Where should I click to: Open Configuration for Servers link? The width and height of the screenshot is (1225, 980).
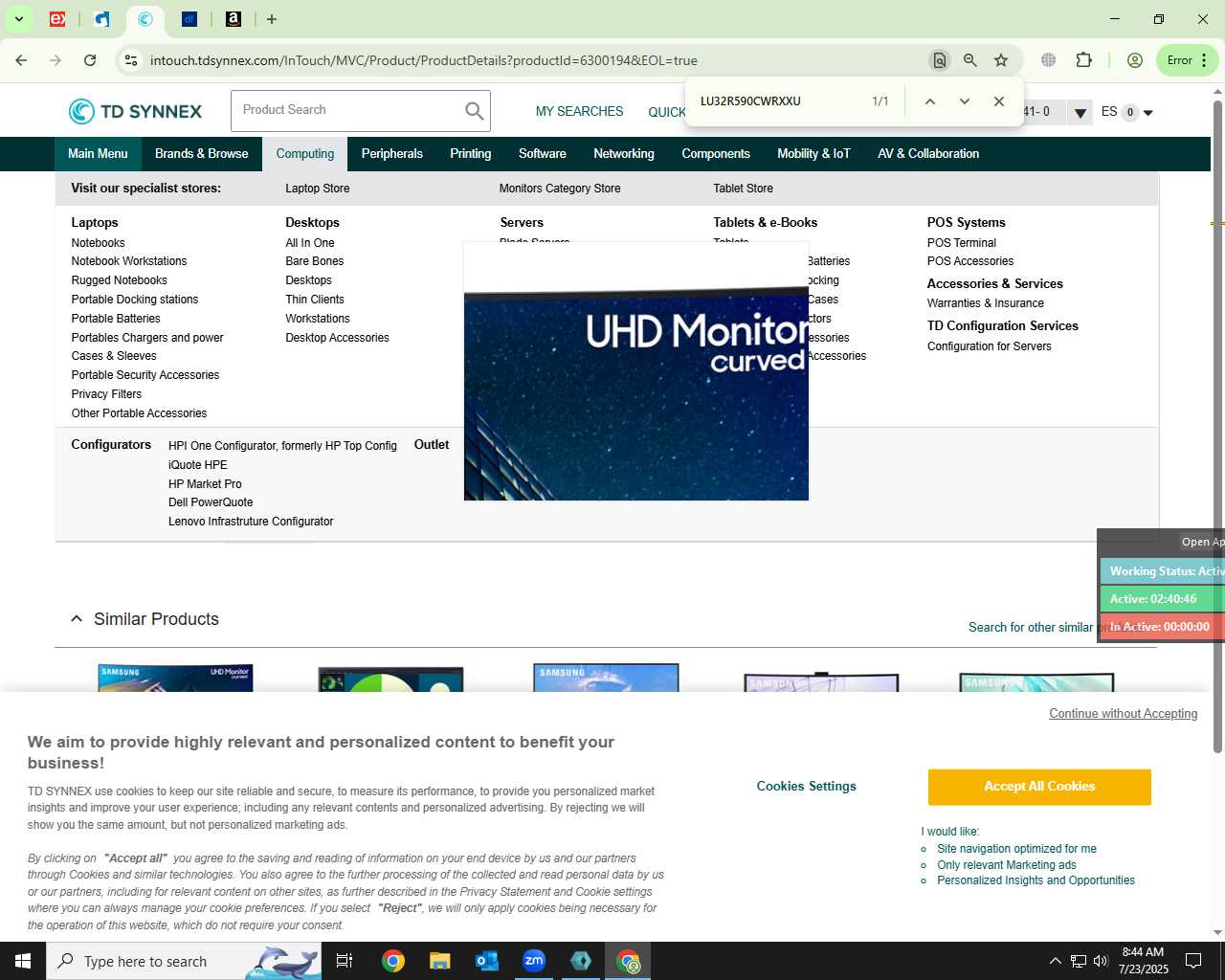989,346
